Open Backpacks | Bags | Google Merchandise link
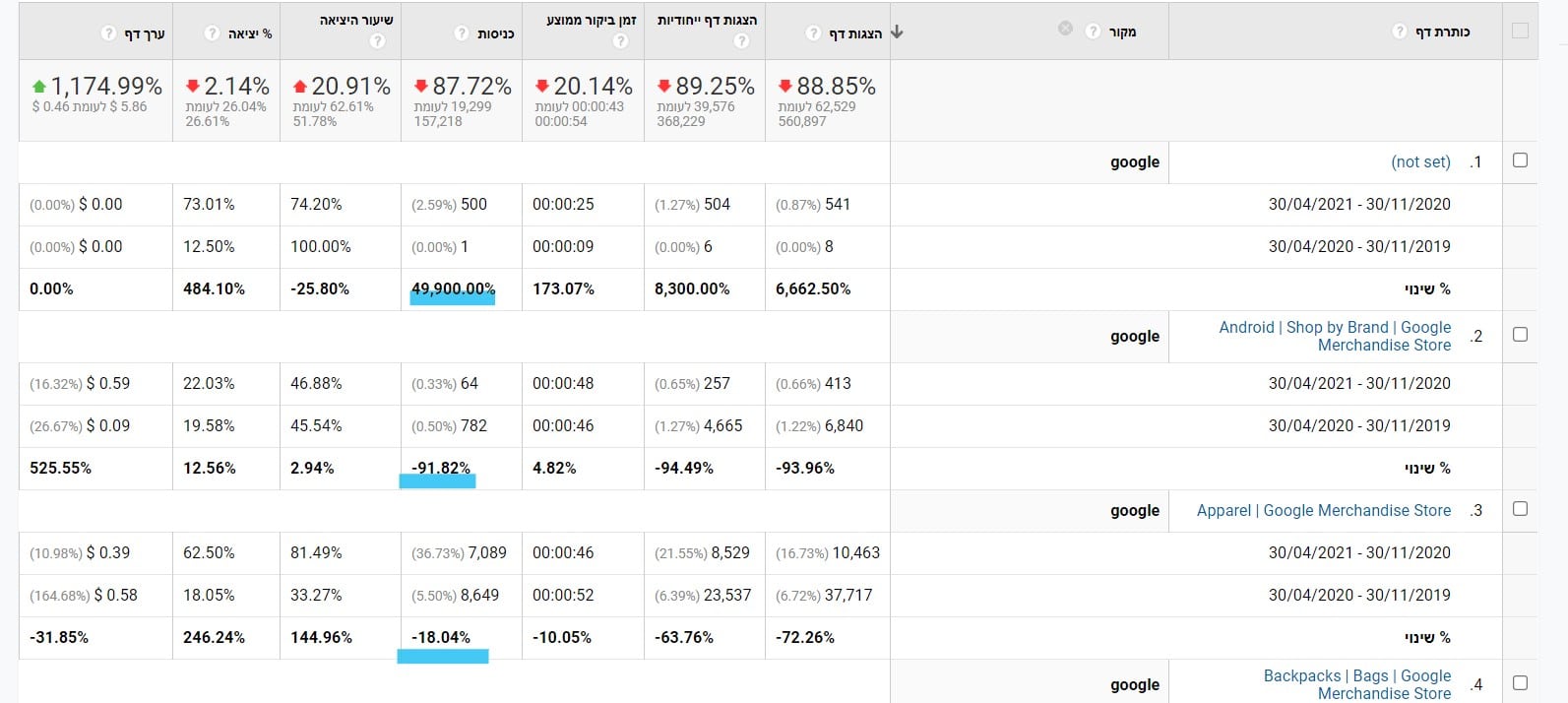This screenshot has width=1568, height=703. click(x=1357, y=684)
